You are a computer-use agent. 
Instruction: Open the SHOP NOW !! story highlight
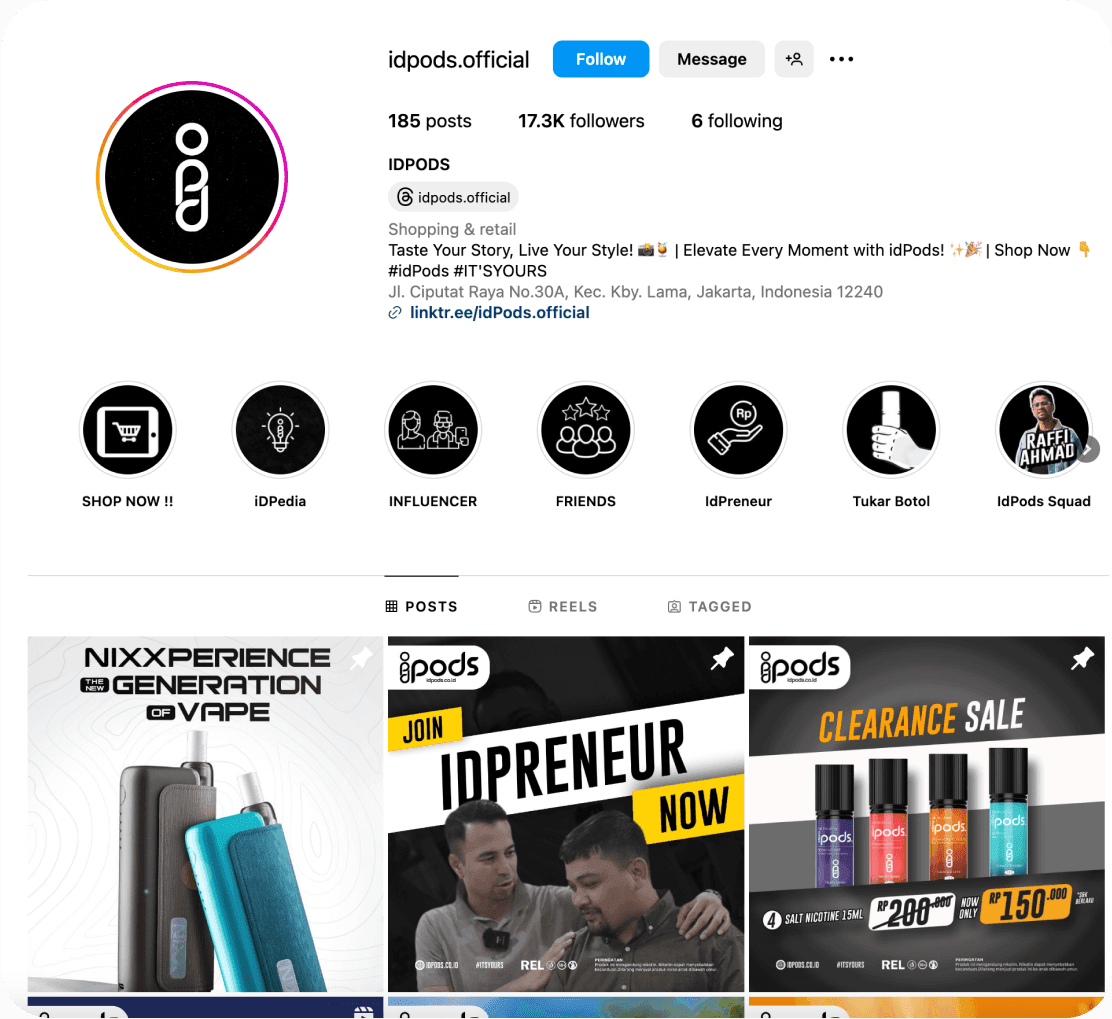pos(128,430)
